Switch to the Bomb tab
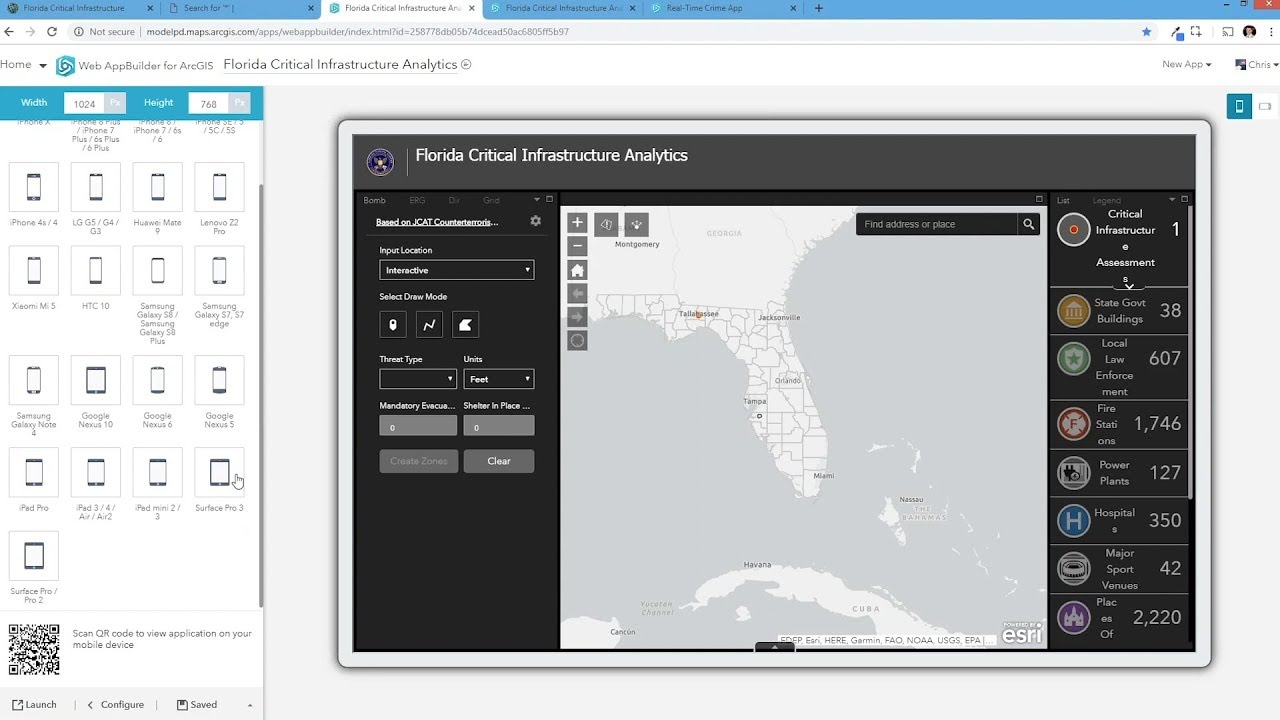 (374, 200)
